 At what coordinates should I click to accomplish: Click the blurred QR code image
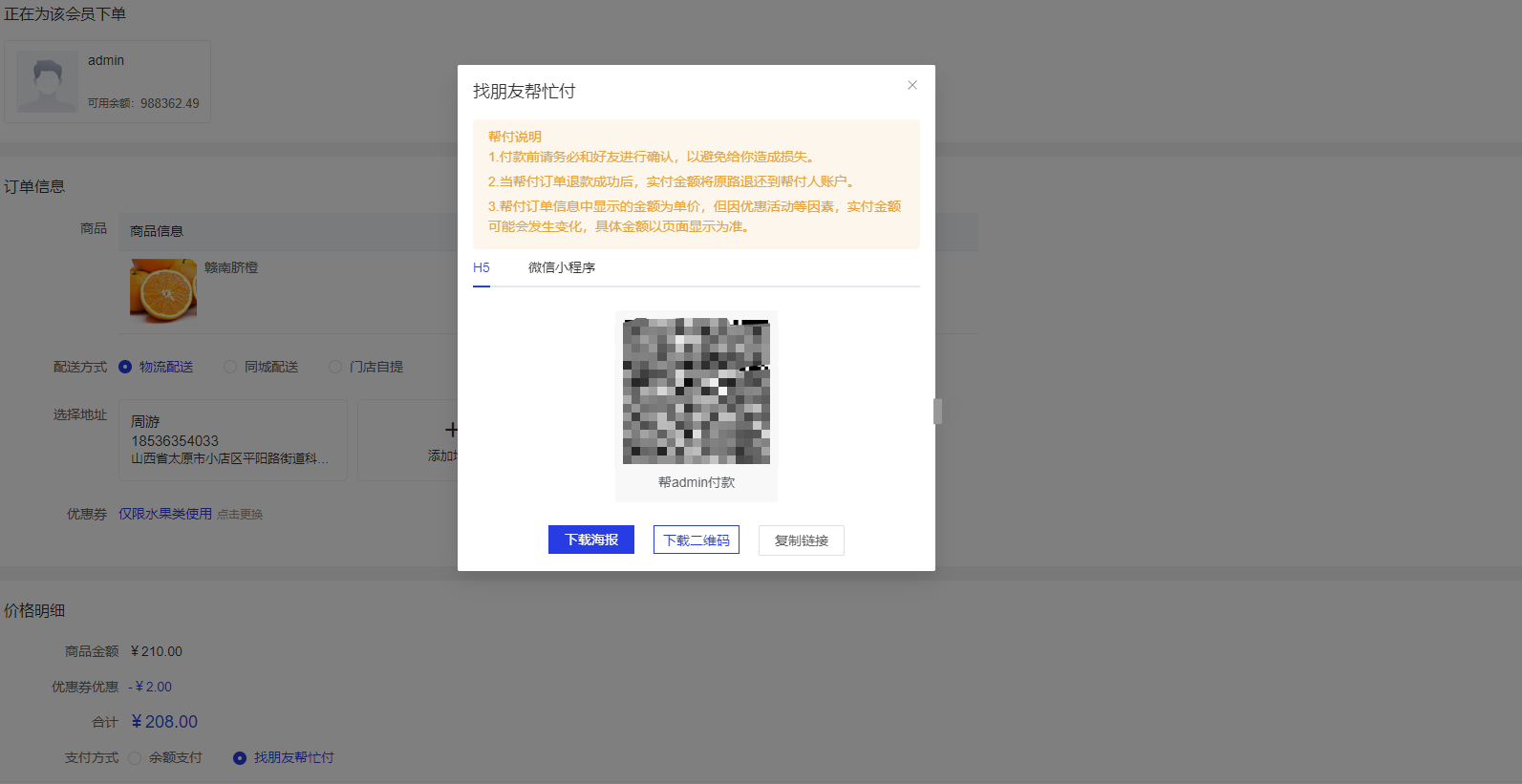(x=697, y=392)
